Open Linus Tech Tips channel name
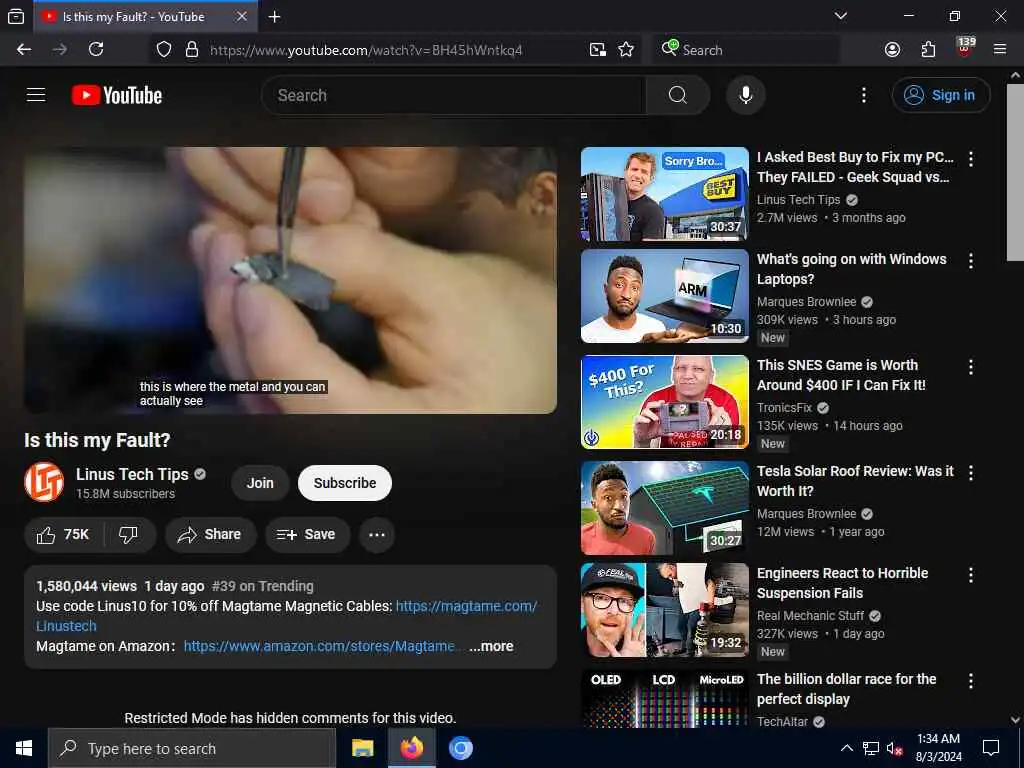Screen dimensions: 1024x768 (x=132, y=475)
